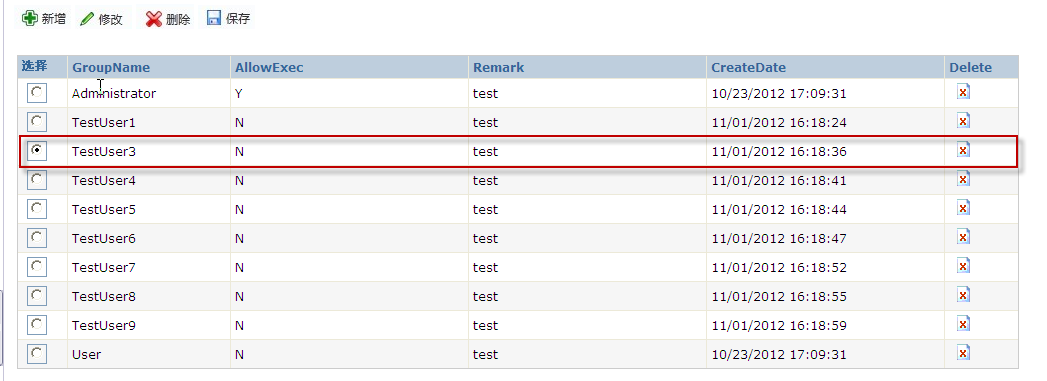Choose the TestUser8 radio button
Viewport: 1047px width, 381px height.
click(x=37, y=296)
